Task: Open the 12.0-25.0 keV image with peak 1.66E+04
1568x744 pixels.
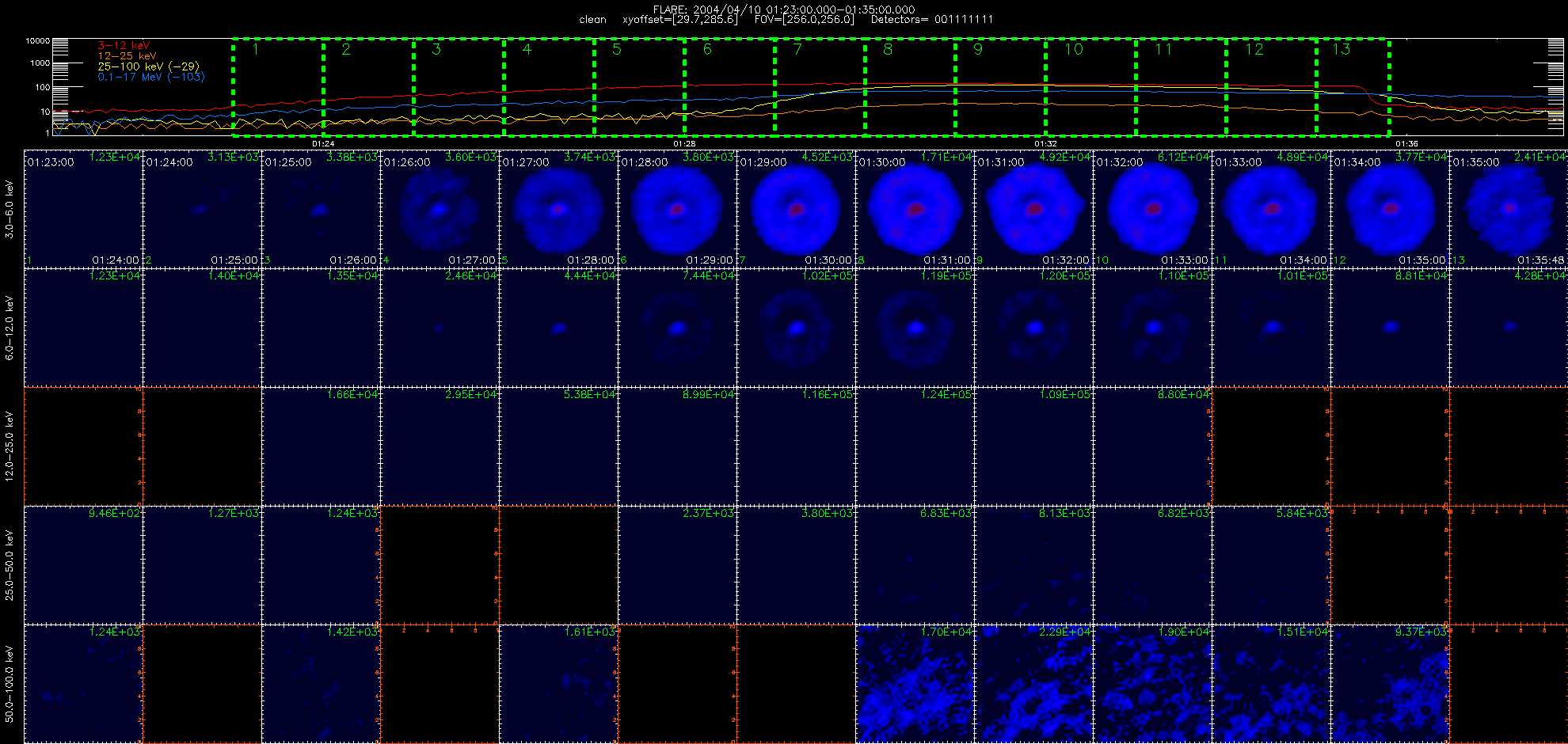Action: point(321,446)
